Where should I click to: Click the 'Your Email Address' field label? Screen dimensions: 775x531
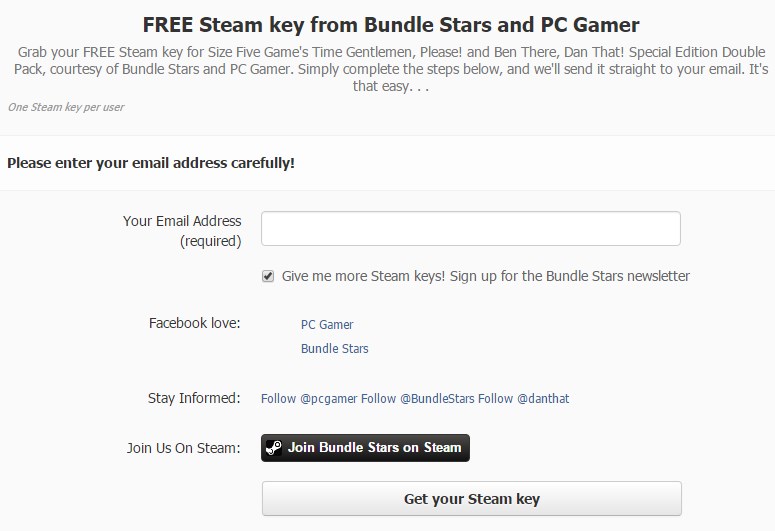point(182,221)
